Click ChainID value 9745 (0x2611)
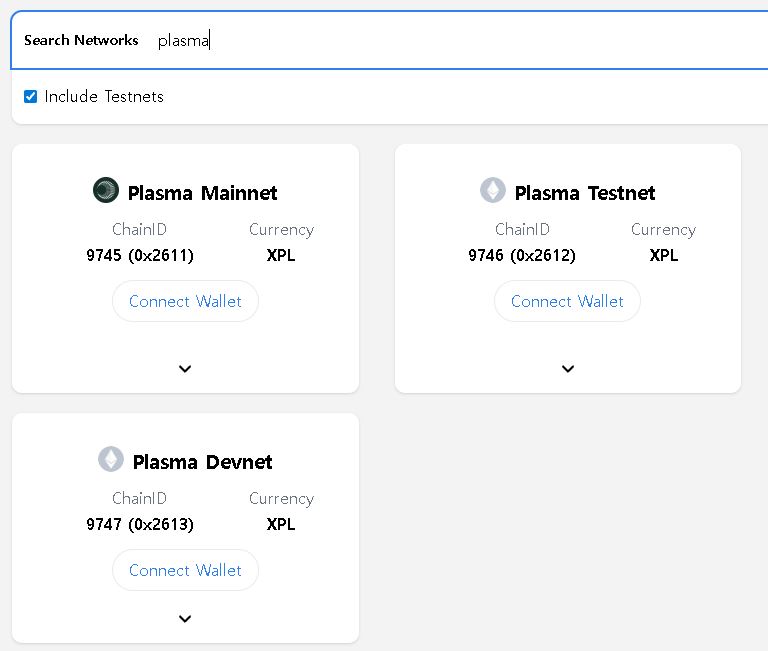Image resolution: width=768 pixels, height=651 pixels. tap(140, 255)
